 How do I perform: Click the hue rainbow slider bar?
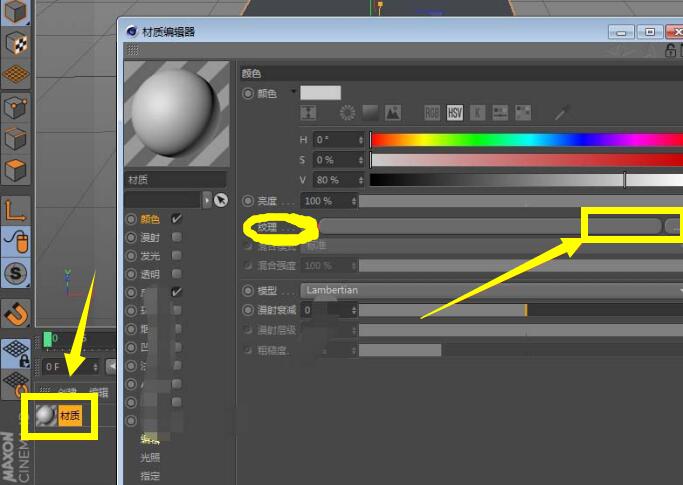[527, 140]
